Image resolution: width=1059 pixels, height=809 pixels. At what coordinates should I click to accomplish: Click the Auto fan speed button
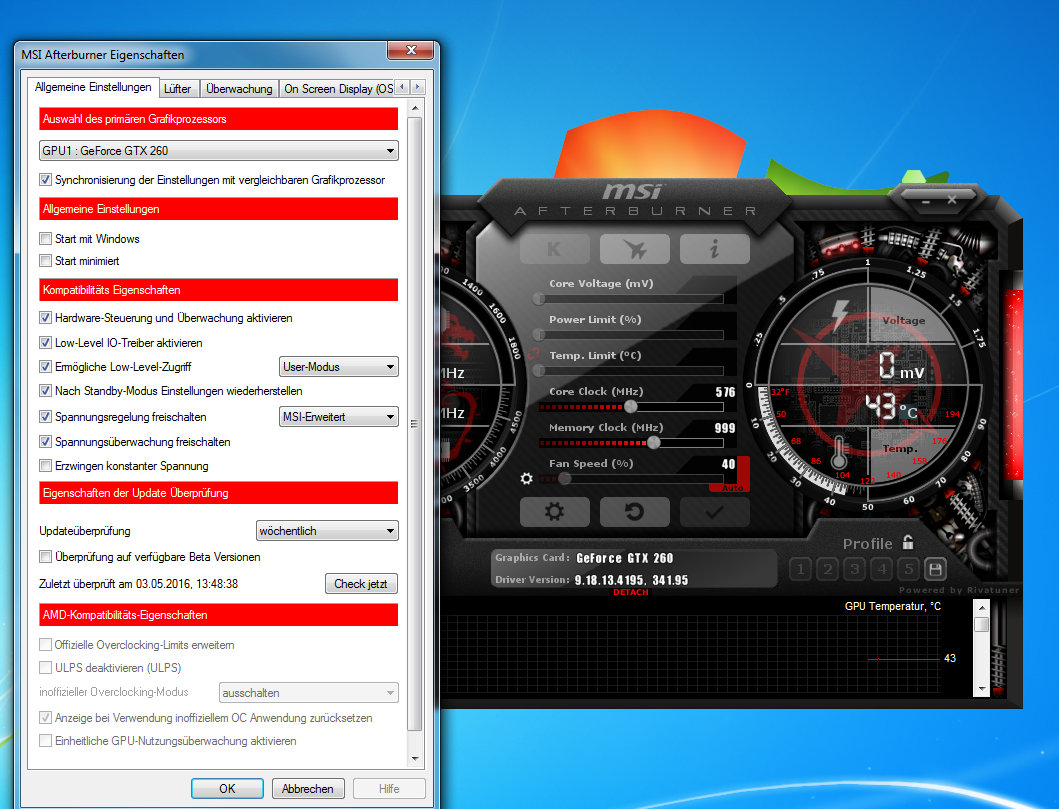733,488
